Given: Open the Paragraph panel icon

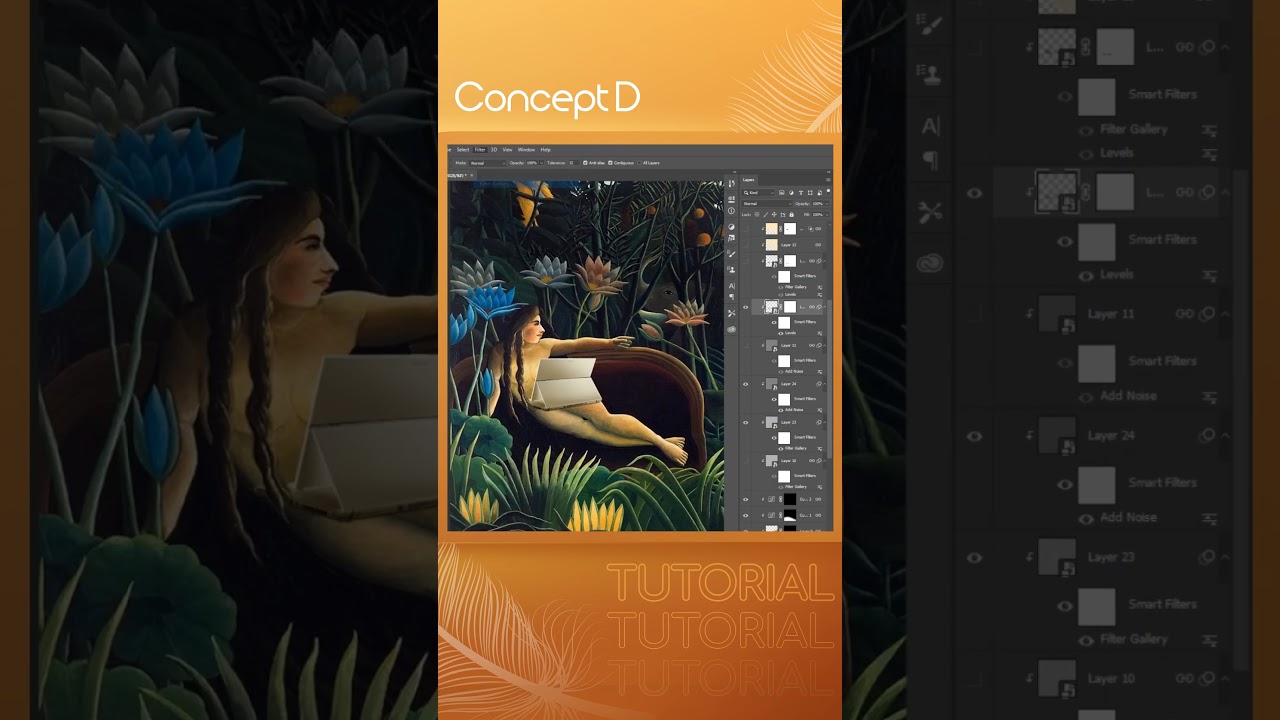Looking at the screenshot, I should pos(731,297).
